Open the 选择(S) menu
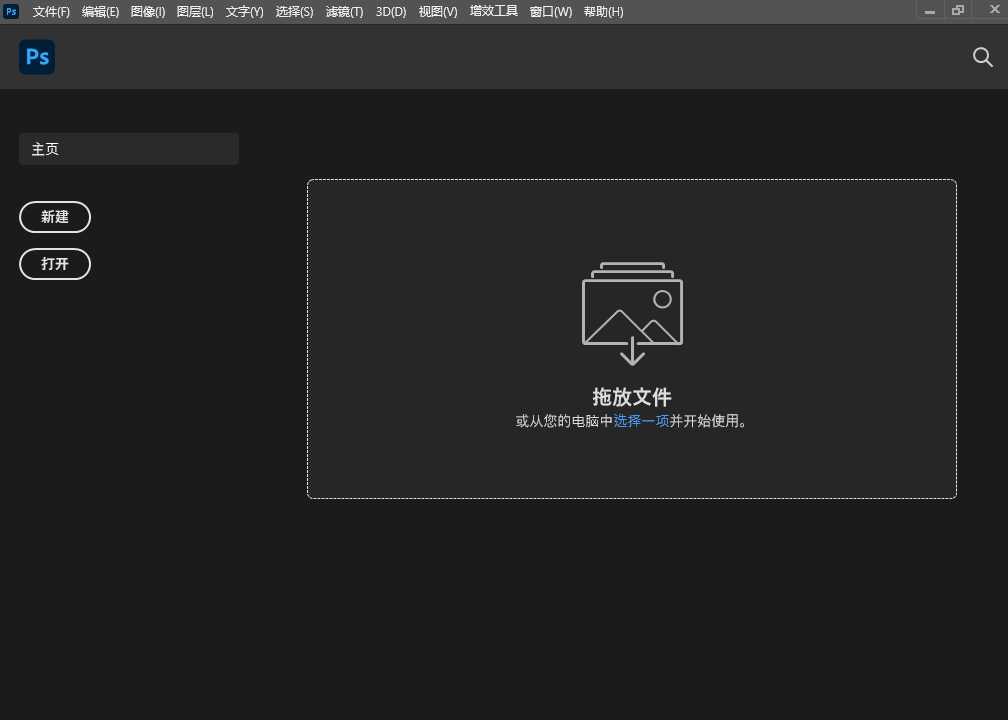 tap(294, 11)
